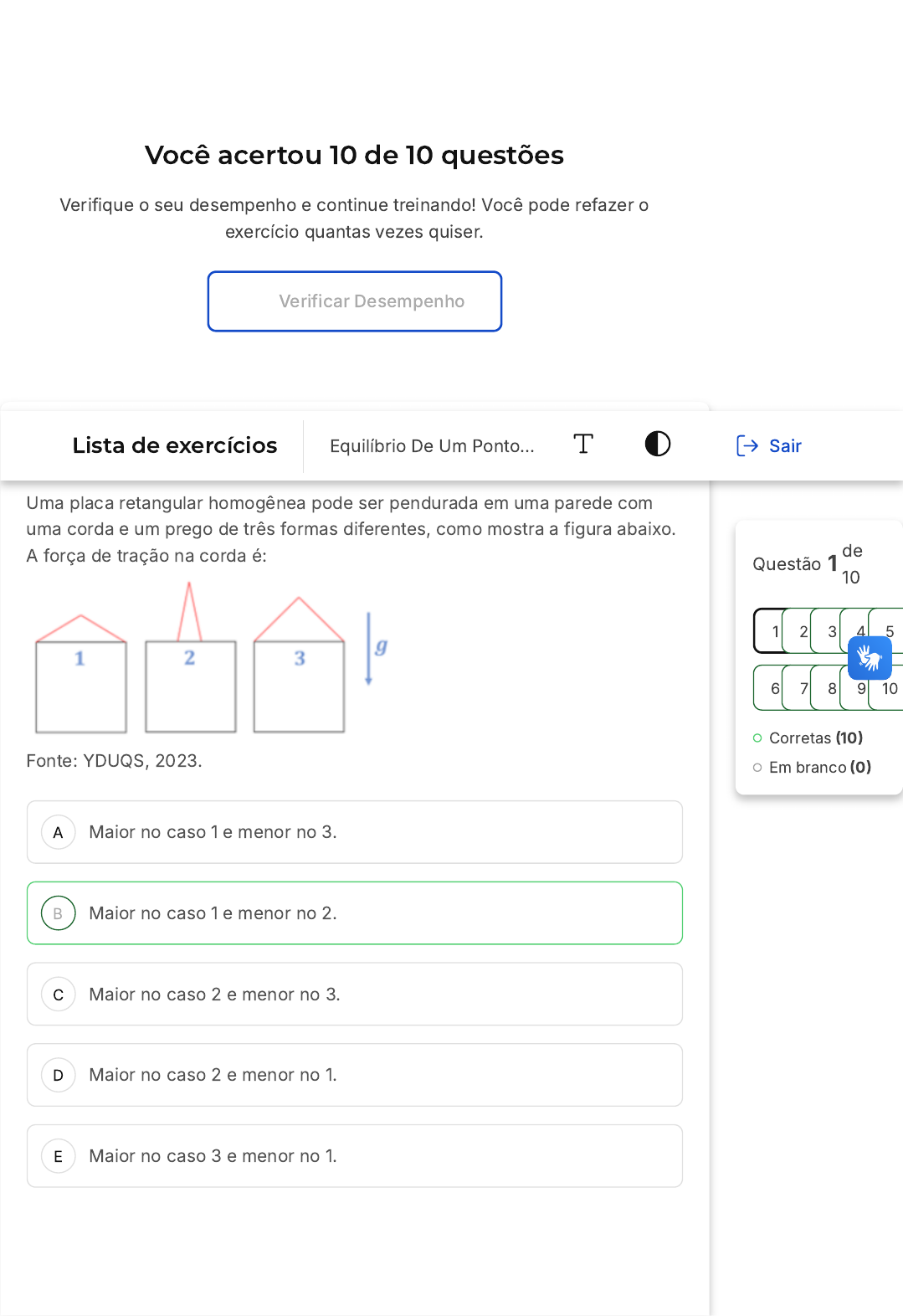The width and height of the screenshot is (903, 1316).
Task: Open the sign language accessibility widget
Action: tap(870, 658)
